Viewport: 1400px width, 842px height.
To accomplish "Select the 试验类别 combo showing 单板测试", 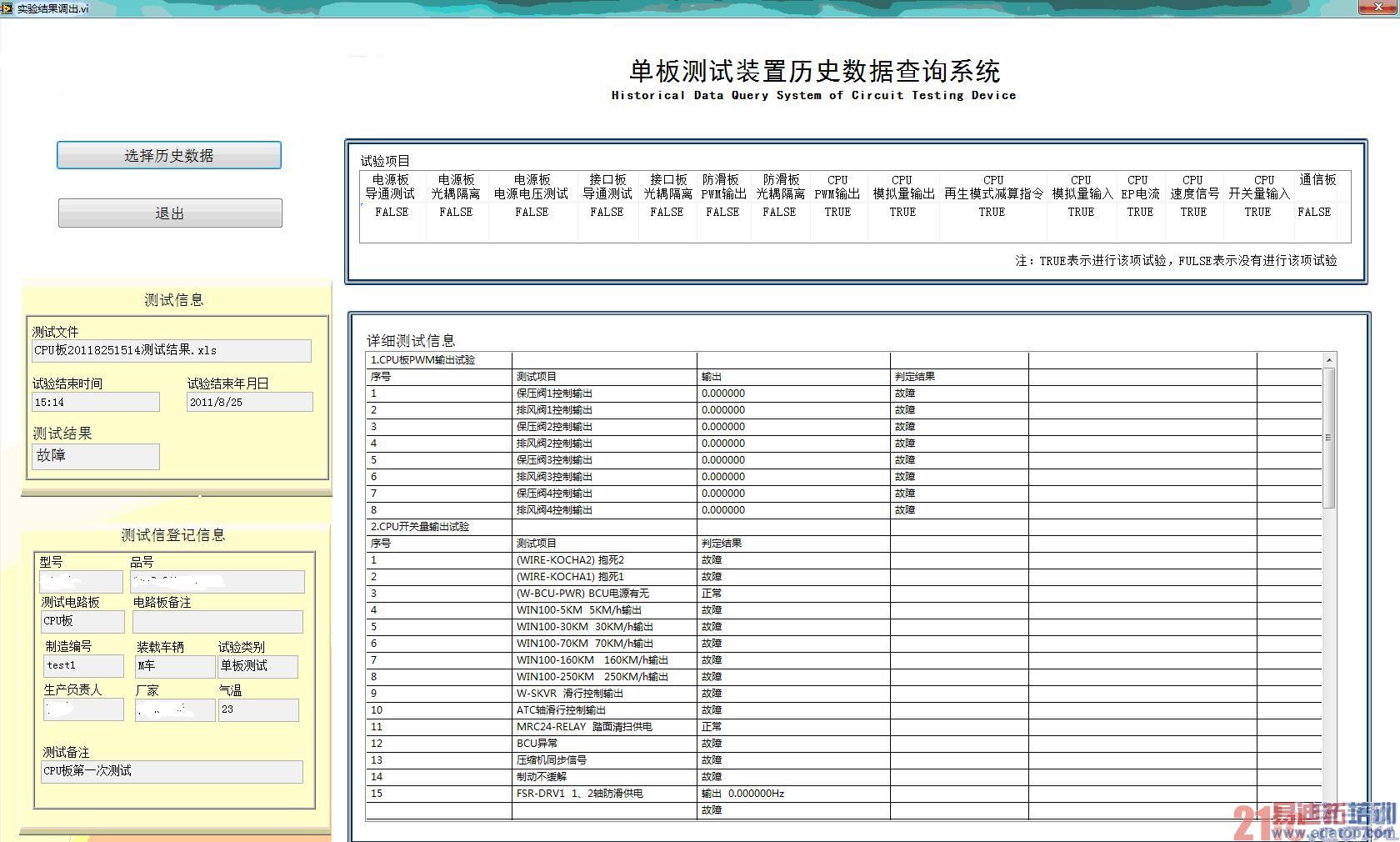I will 258,666.
